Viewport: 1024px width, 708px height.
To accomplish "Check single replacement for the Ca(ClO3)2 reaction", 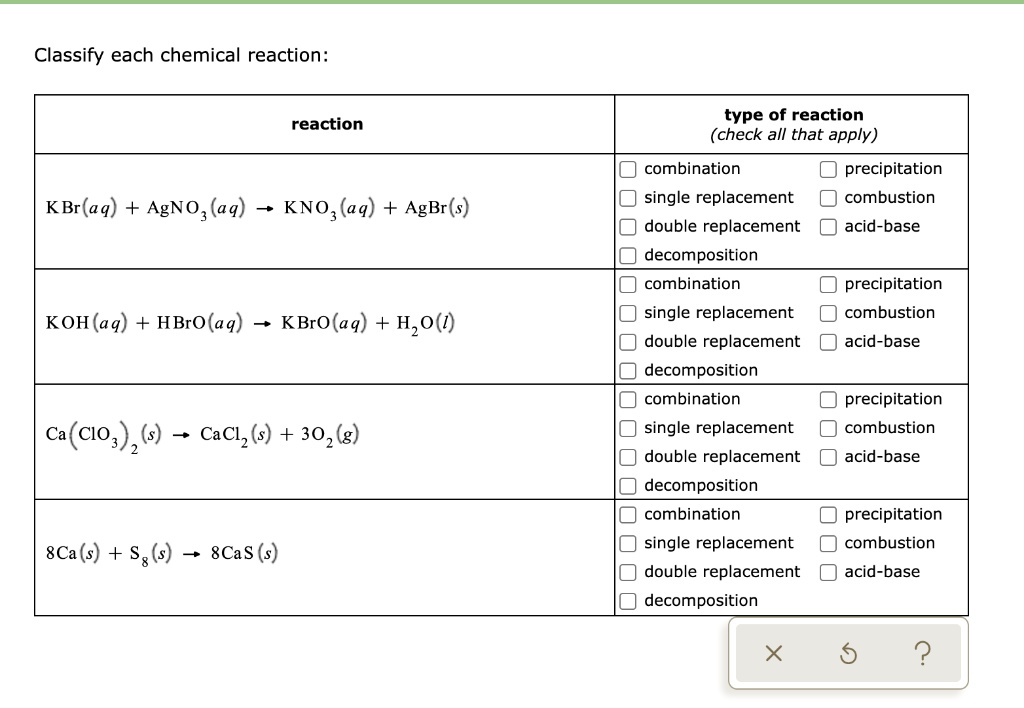I will (x=628, y=427).
